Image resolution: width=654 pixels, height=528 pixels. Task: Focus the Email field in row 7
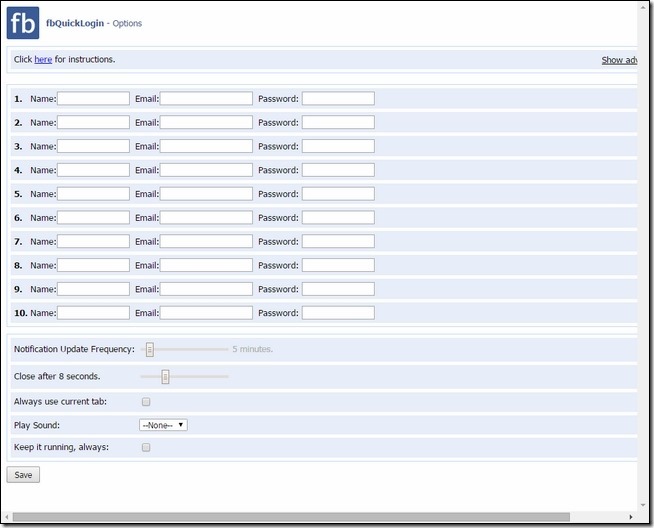coord(206,241)
